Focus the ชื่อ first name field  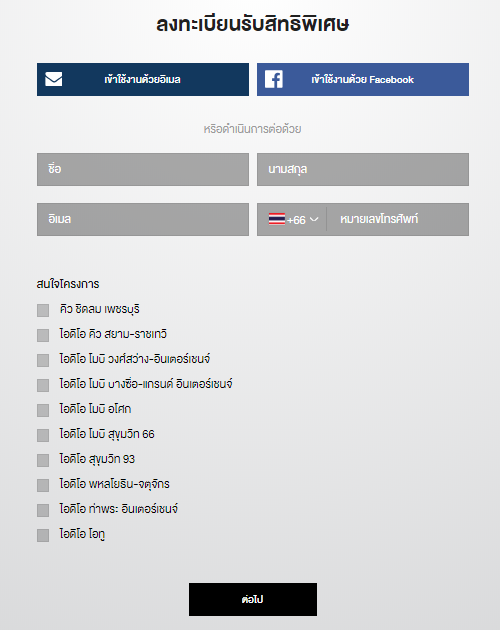(x=143, y=169)
